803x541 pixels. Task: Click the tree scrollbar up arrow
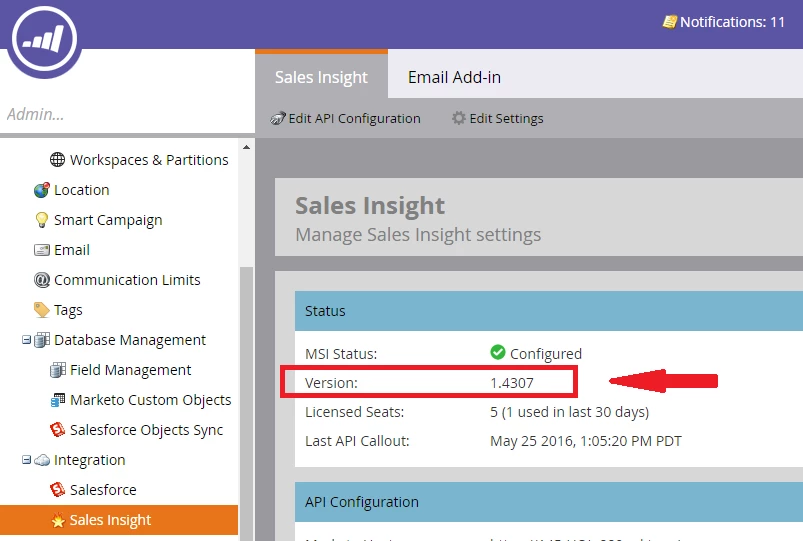246,147
